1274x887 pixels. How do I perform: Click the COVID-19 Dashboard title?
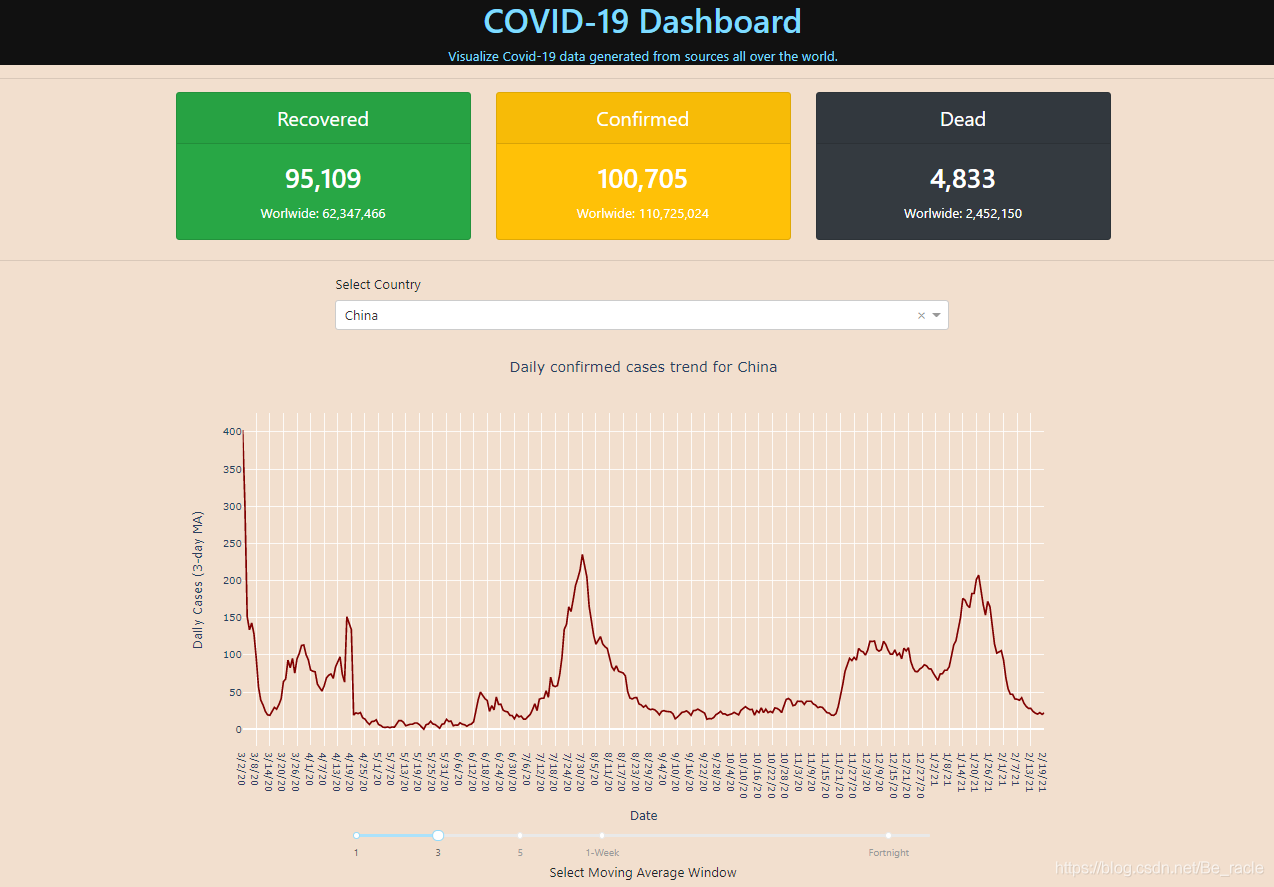pyautogui.click(x=643, y=21)
